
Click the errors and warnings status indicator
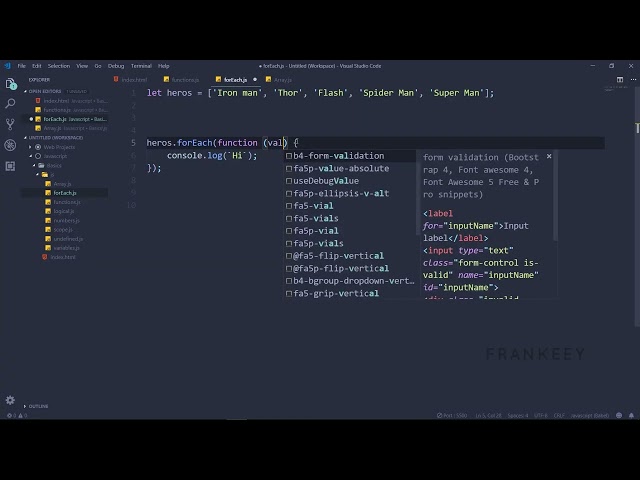(17, 416)
